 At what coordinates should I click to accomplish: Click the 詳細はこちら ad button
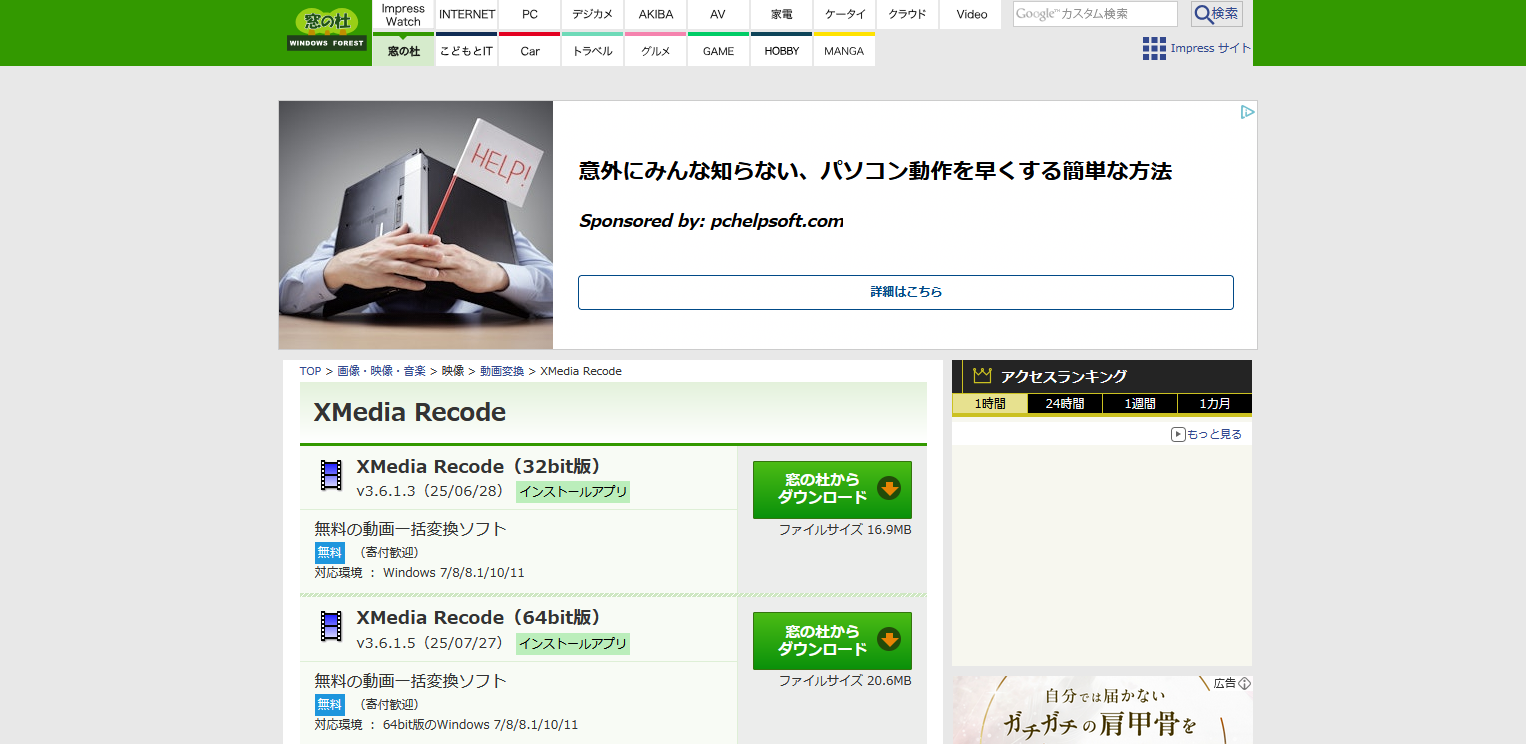pos(906,292)
